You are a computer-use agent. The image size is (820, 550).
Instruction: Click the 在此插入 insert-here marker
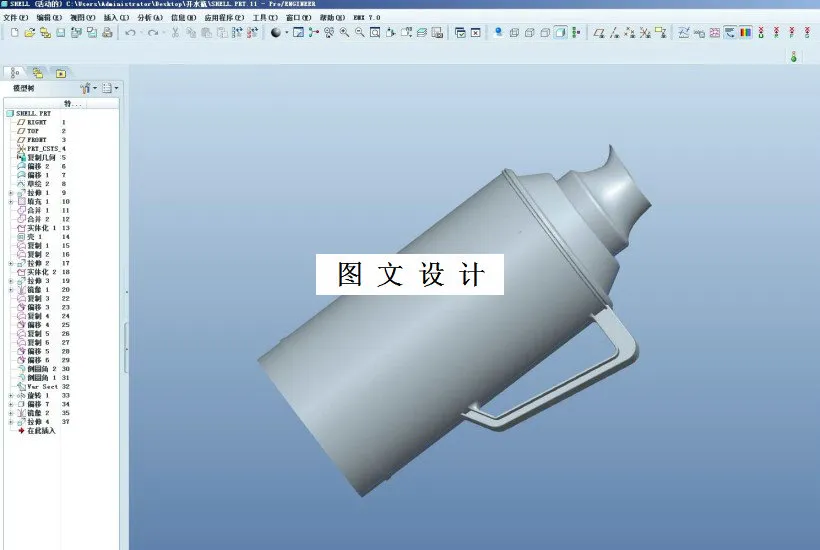click(x=37, y=431)
